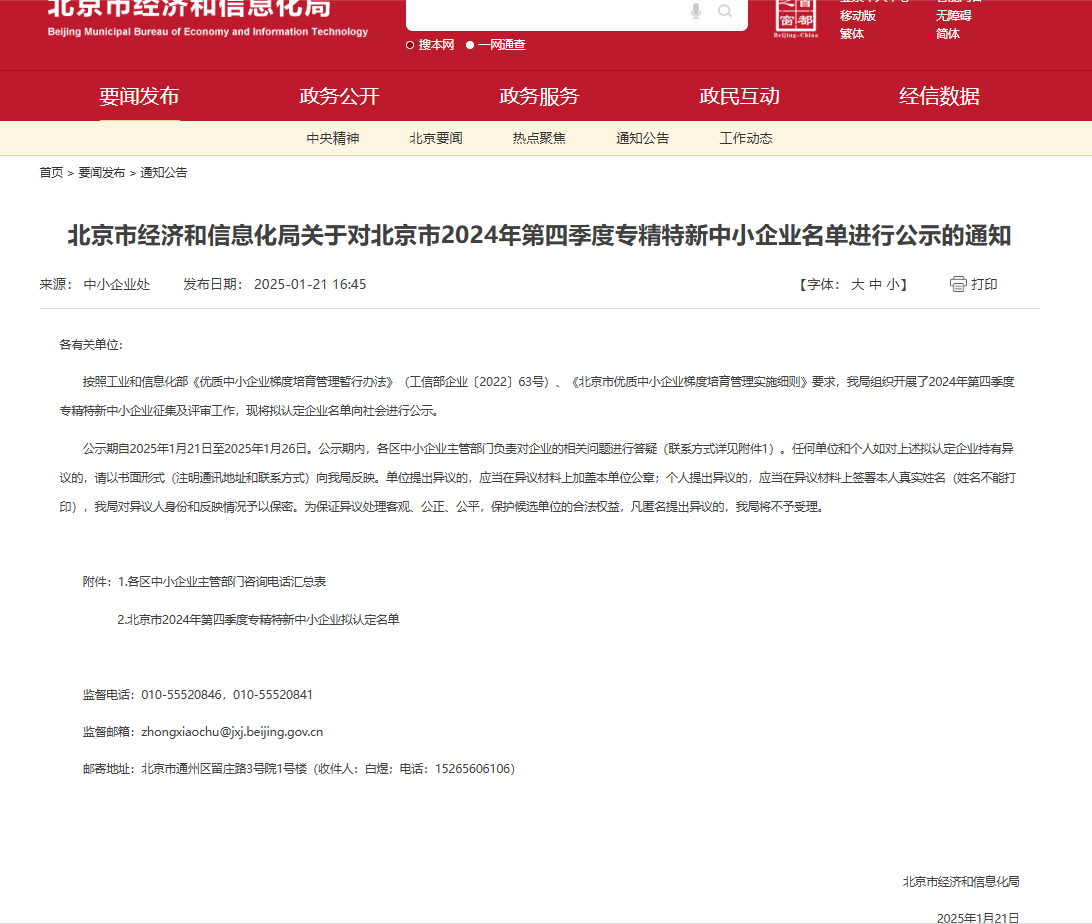1092x924 pixels.
Task: Go to 热点聚焦 submenu
Action: point(539,139)
